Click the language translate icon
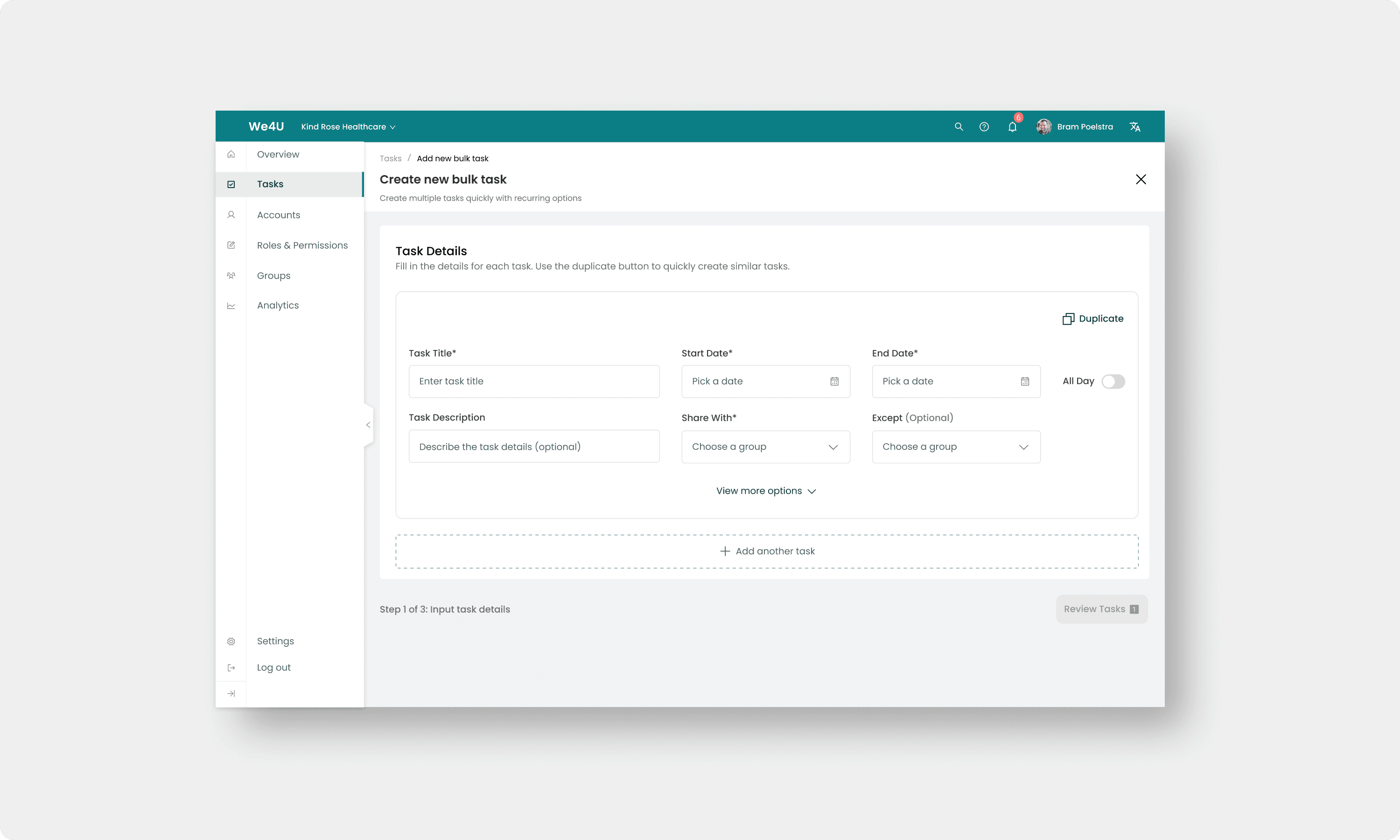 [1134, 127]
